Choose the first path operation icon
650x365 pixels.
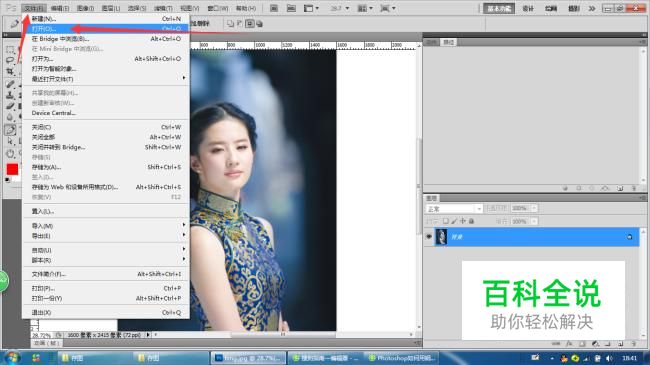[x=230, y=24]
